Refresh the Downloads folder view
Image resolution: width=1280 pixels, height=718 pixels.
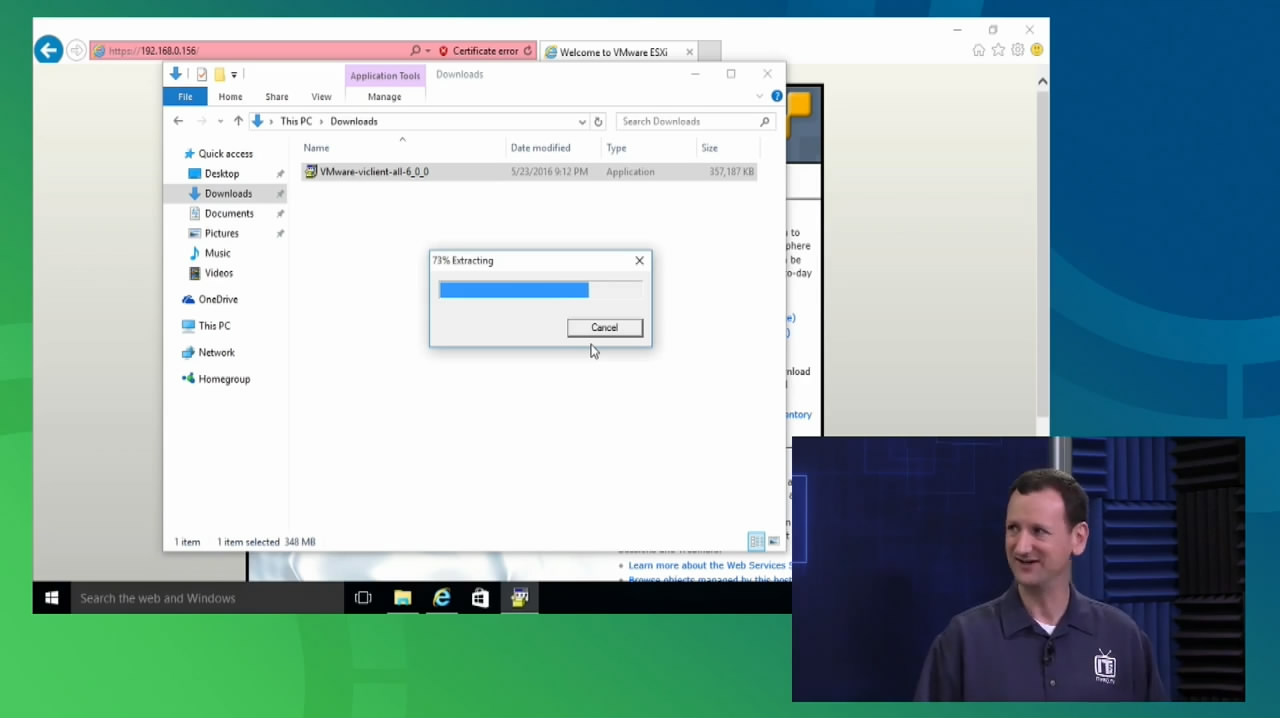pyautogui.click(x=598, y=122)
